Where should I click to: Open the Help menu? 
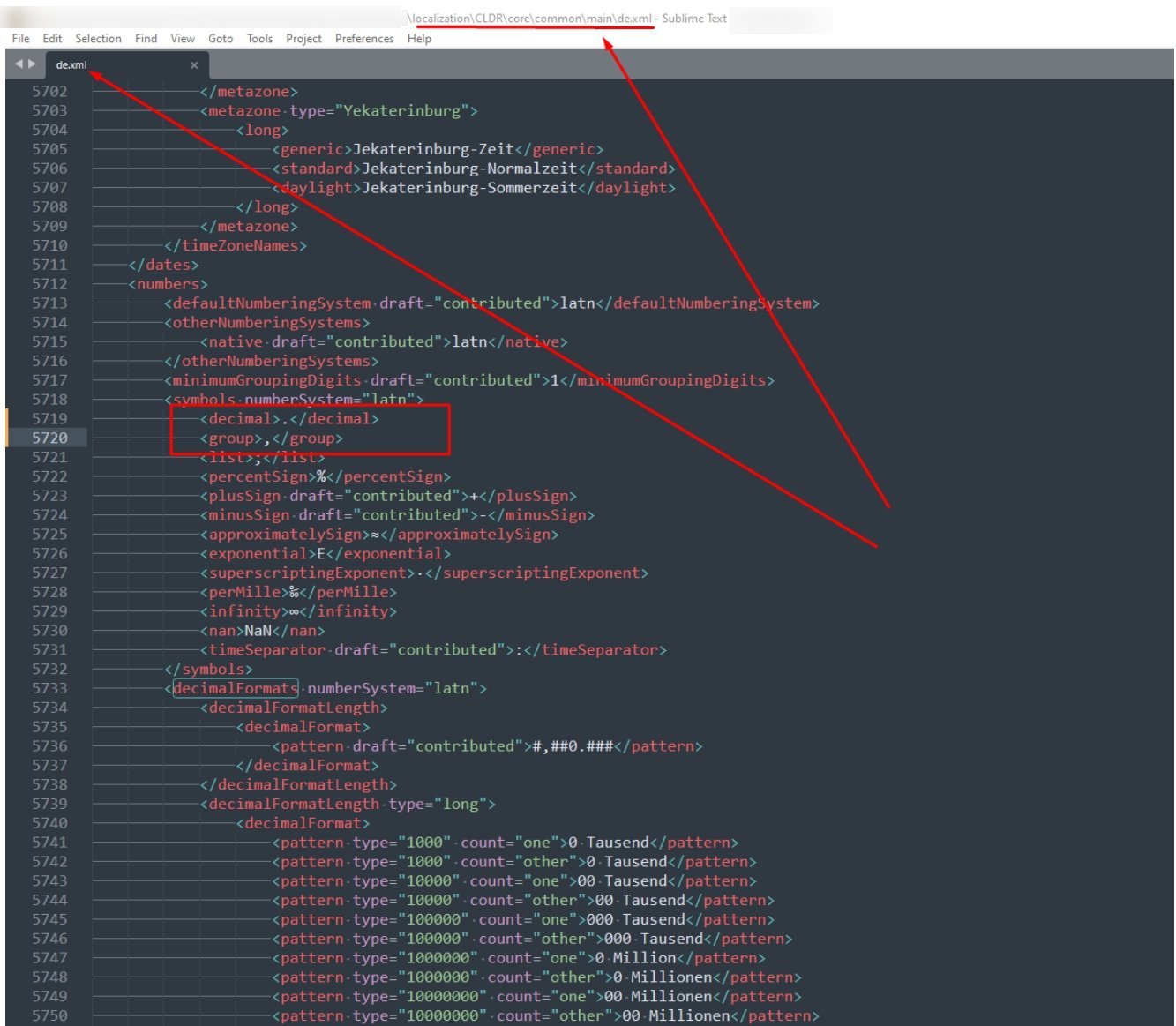(x=419, y=38)
